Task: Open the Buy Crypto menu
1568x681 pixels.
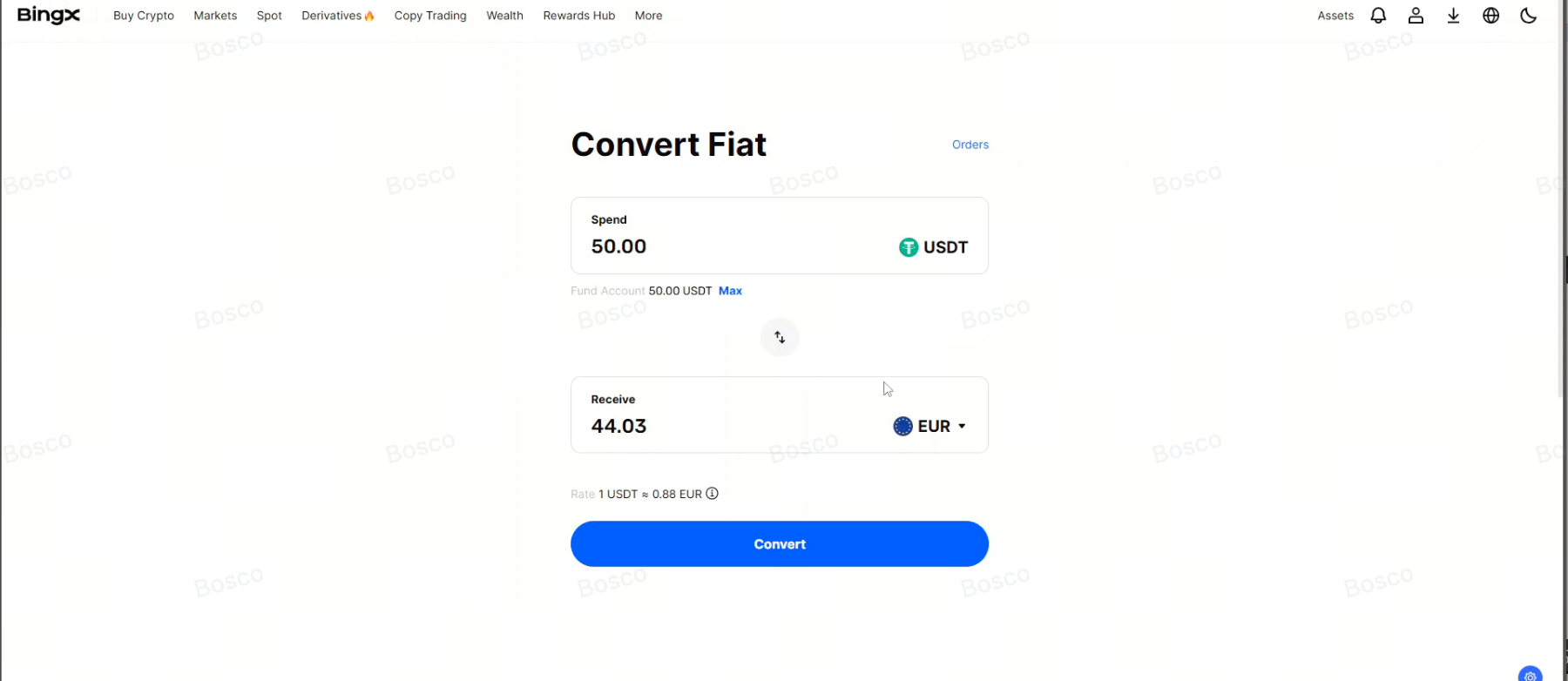Action: (144, 16)
